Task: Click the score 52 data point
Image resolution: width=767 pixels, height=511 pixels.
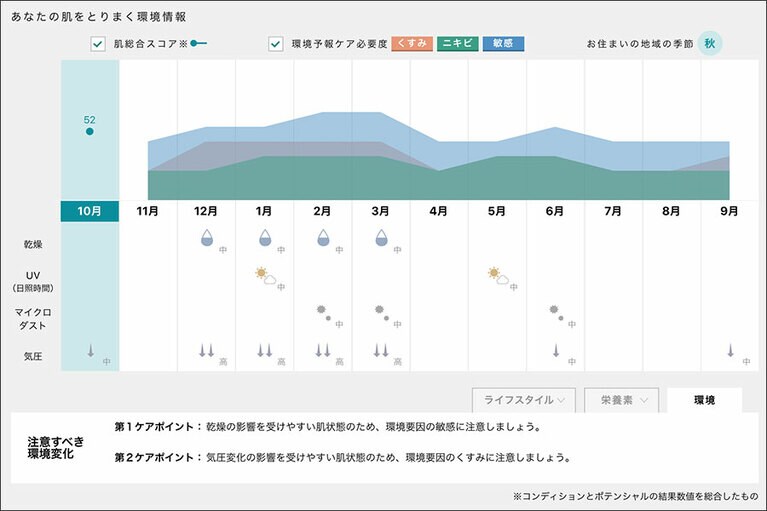Action: click(x=90, y=131)
